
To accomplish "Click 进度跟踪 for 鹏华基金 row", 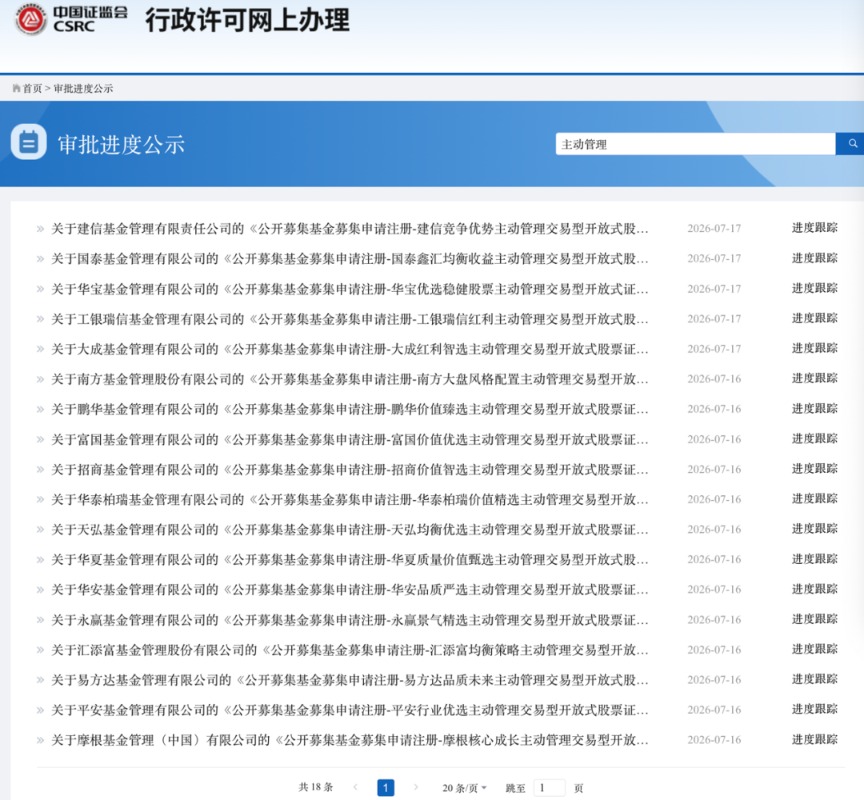I will [x=814, y=408].
